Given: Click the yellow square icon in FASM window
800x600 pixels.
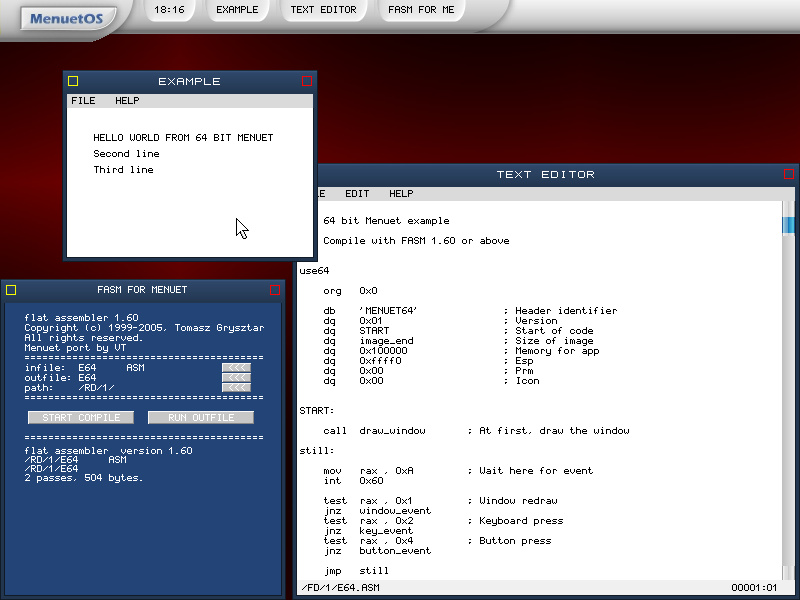Looking at the screenshot, I should coord(11,290).
